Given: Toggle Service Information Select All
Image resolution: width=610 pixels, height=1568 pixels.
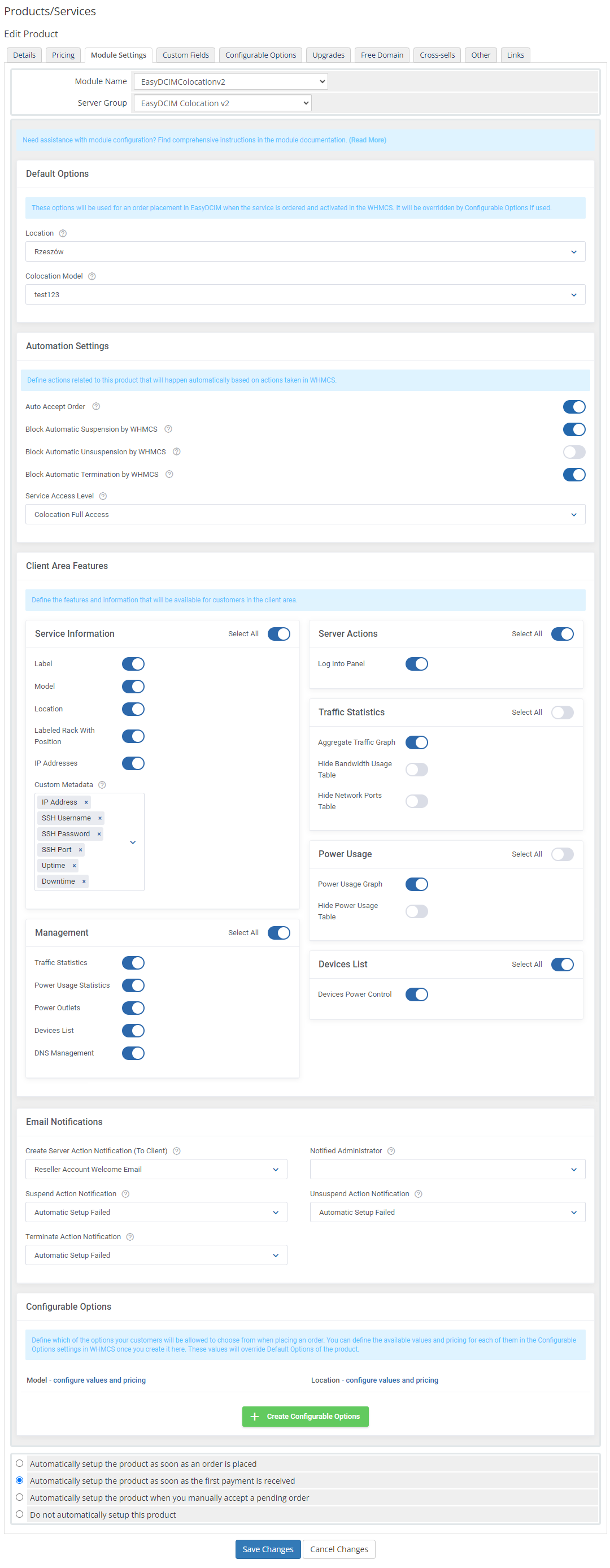Looking at the screenshot, I should [x=278, y=633].
